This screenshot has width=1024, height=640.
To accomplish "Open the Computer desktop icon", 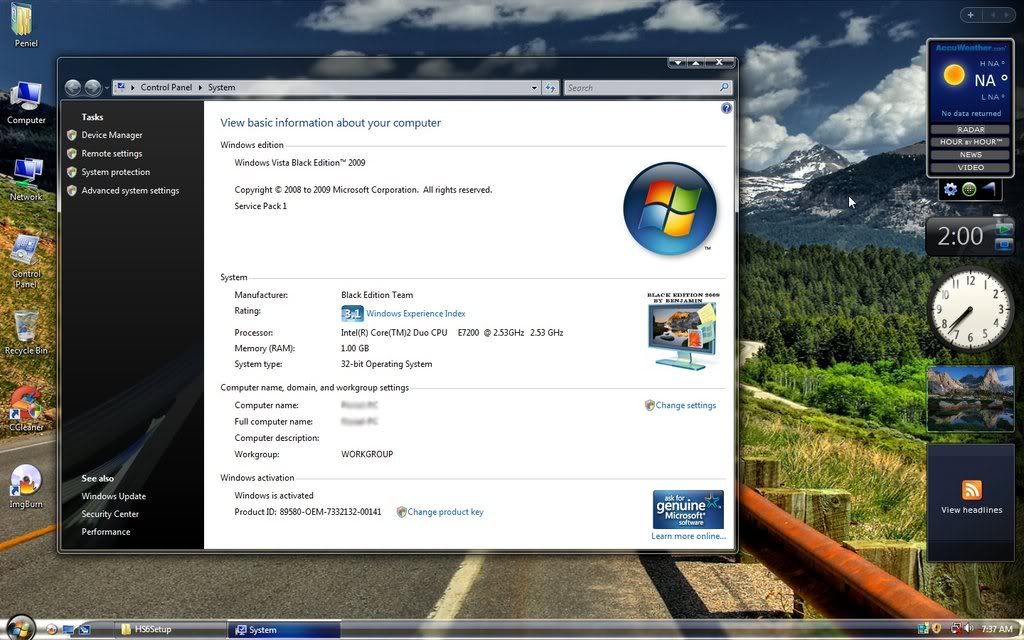I will click(26, 103).
